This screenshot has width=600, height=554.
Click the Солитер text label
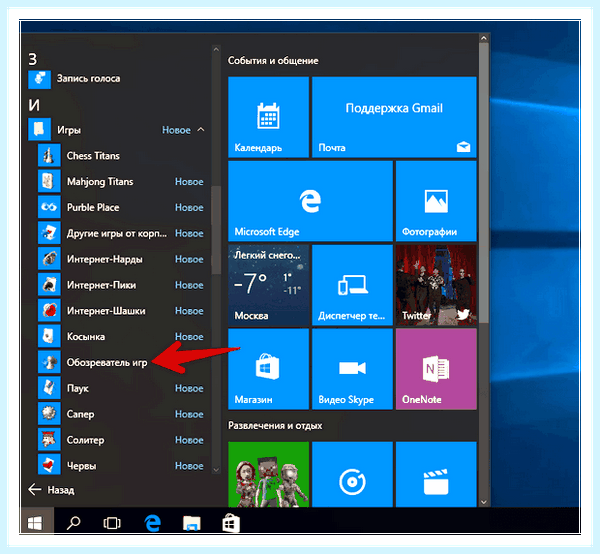click(x=85, y=440)
